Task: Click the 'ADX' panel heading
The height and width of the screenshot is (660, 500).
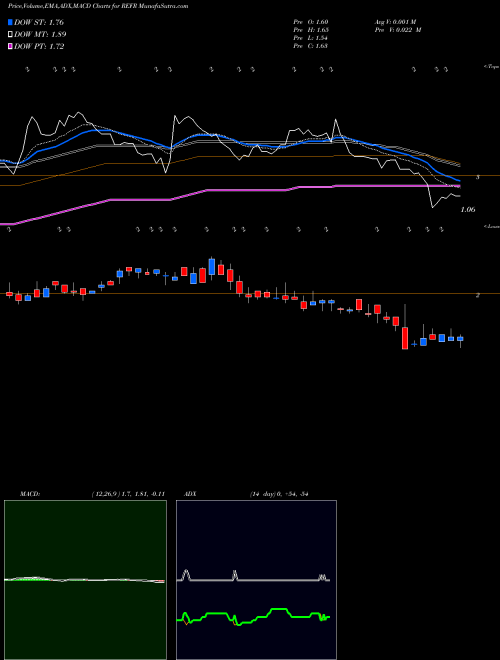Action: pos(190,494)
